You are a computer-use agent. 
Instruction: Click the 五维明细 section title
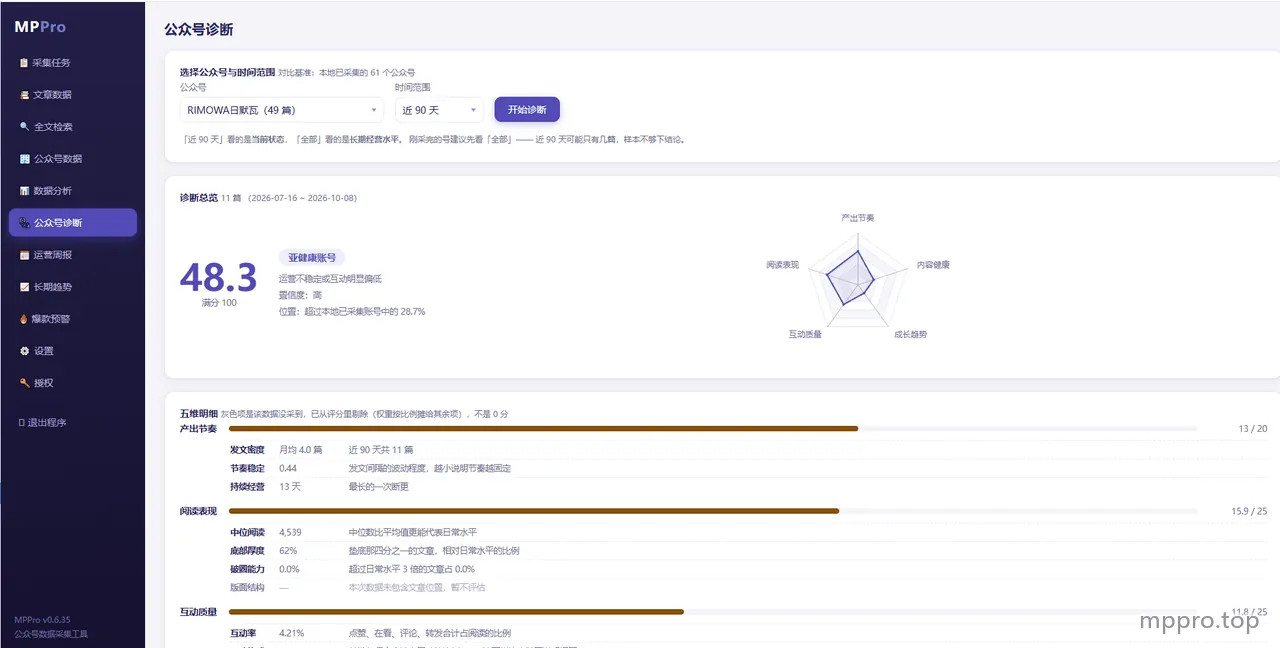pyautogui.click(x=198, y=413)
